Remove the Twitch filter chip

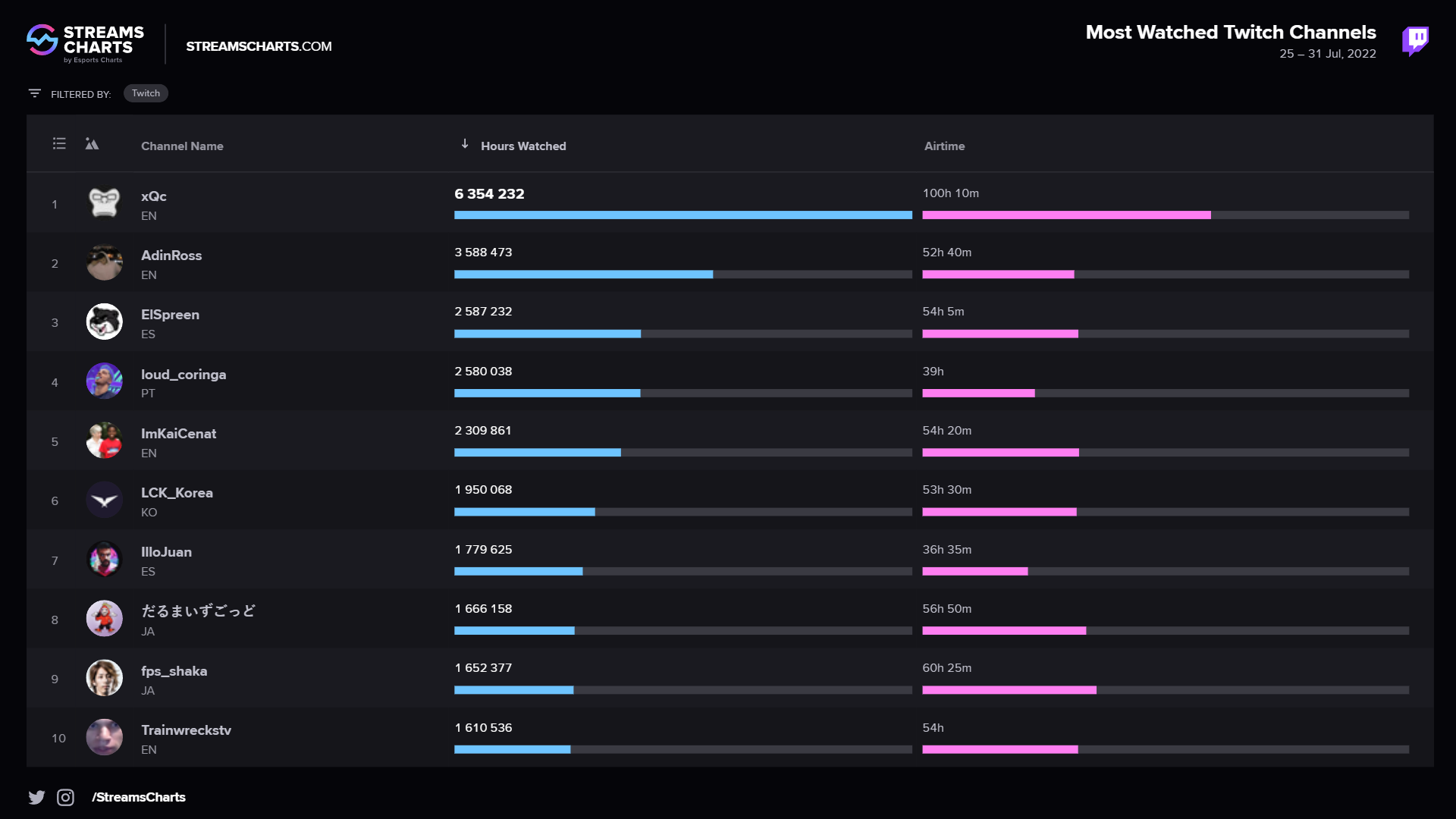146,93
